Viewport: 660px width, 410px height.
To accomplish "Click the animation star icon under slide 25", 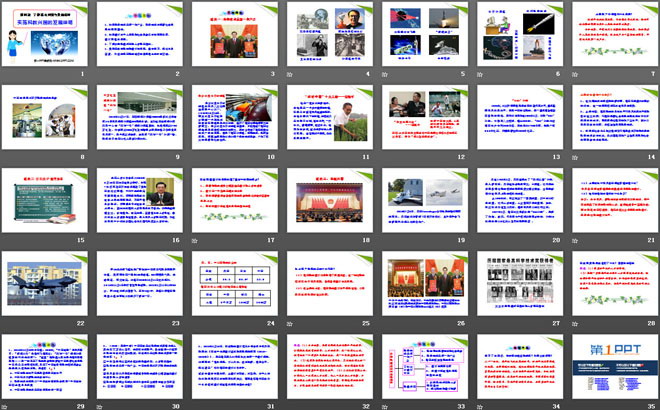I will point(290,324).
